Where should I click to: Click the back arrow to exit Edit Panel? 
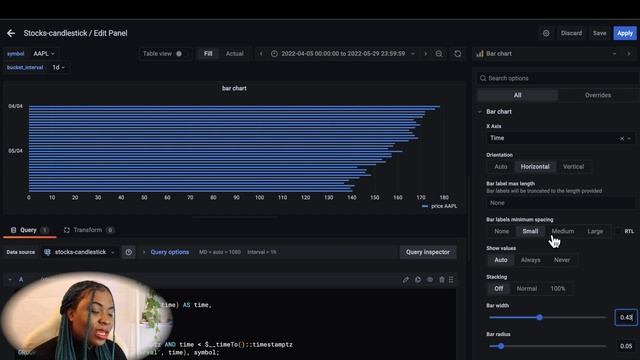tap(11, 33)
